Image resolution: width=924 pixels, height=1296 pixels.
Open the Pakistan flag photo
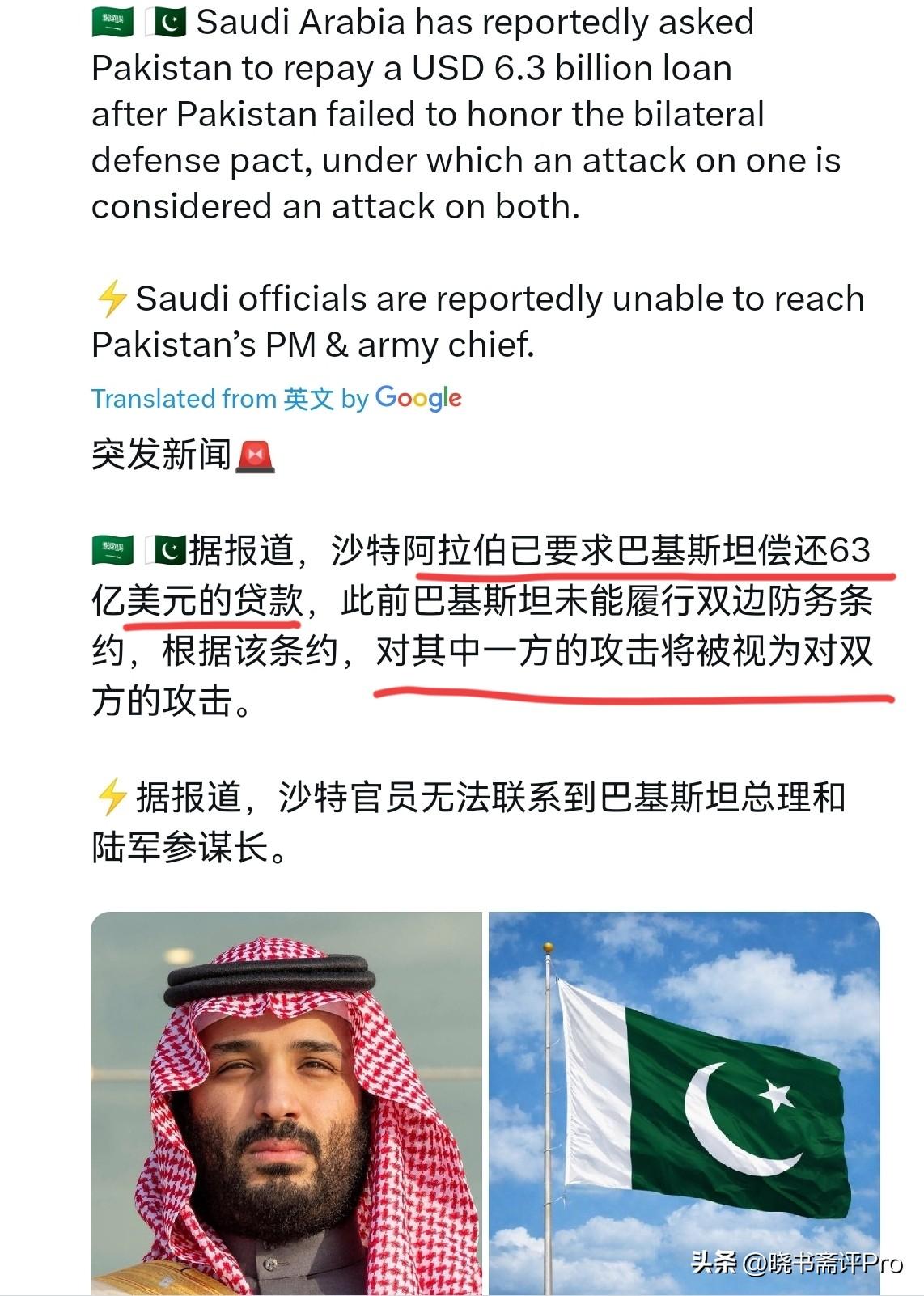coord(684,1103)
